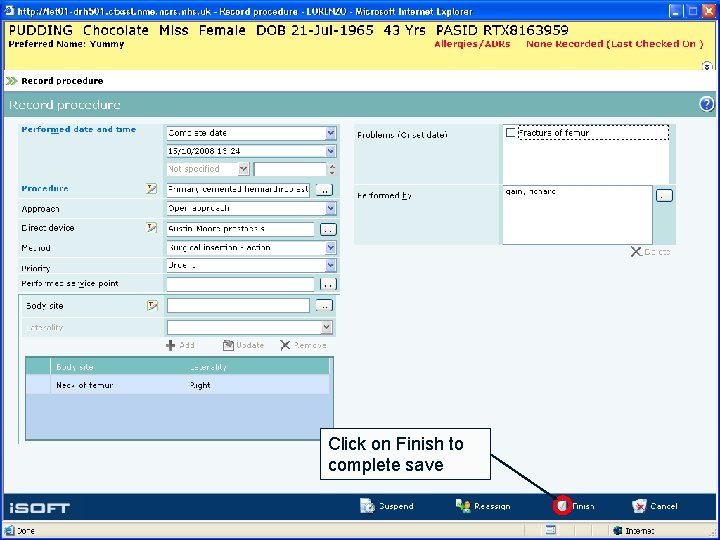The width and height of the screenshot is (720, 540).
Task: Click the edit icon beside Procedure
Action: click(151, 189)
